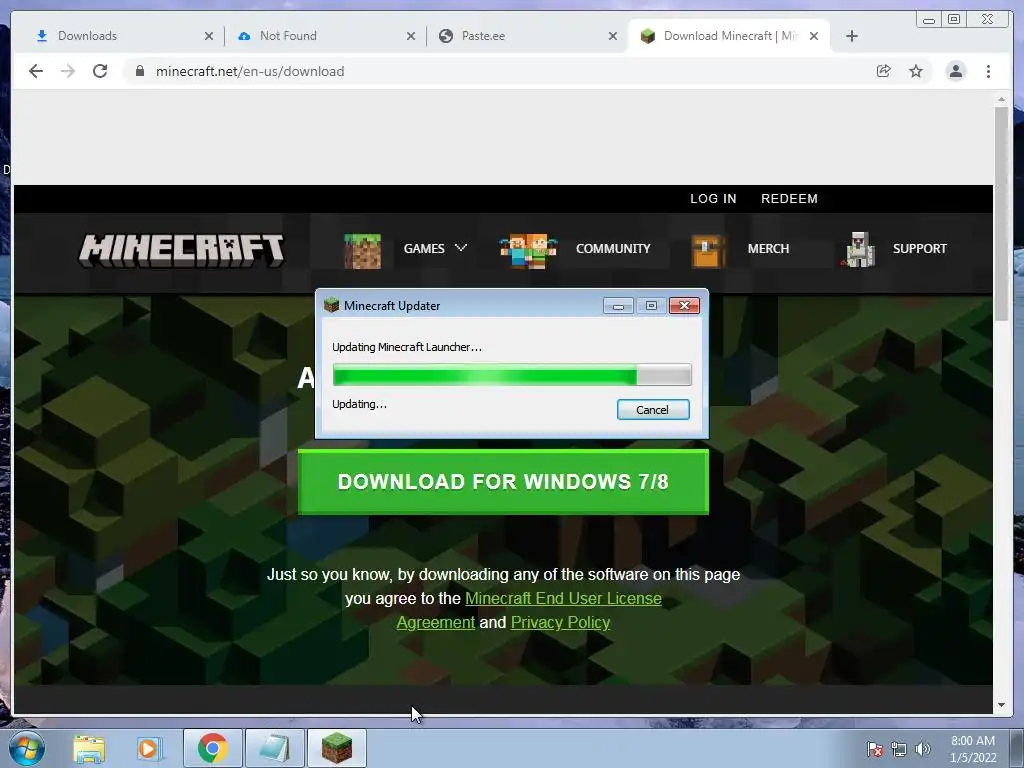This screenshot has width=1024, height=768.
Task: Open the COMMUNITY menu
Action: (613, 249)
